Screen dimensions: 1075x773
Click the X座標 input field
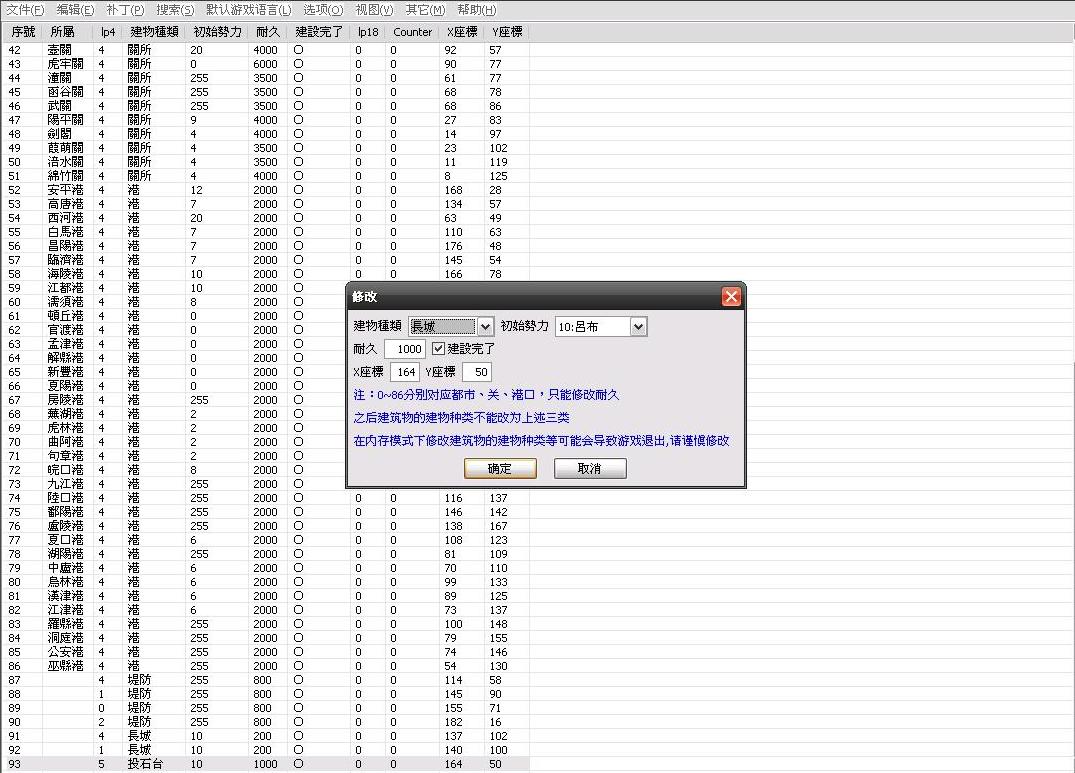click(x=404, y=372)
